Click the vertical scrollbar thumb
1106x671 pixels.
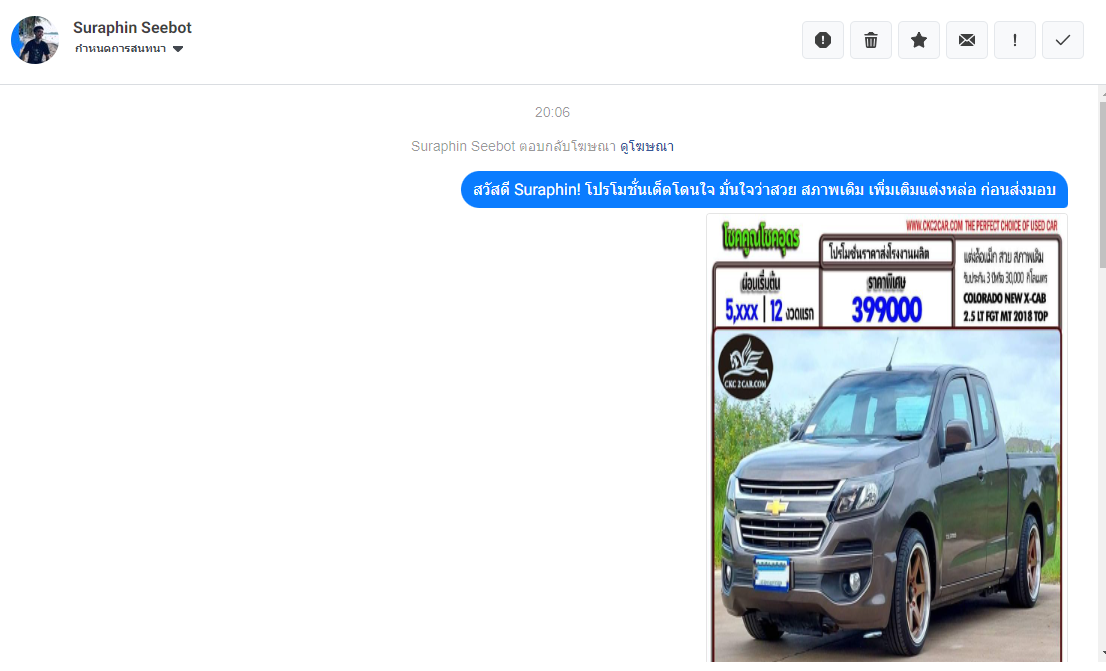click(x=1102, y=185)
